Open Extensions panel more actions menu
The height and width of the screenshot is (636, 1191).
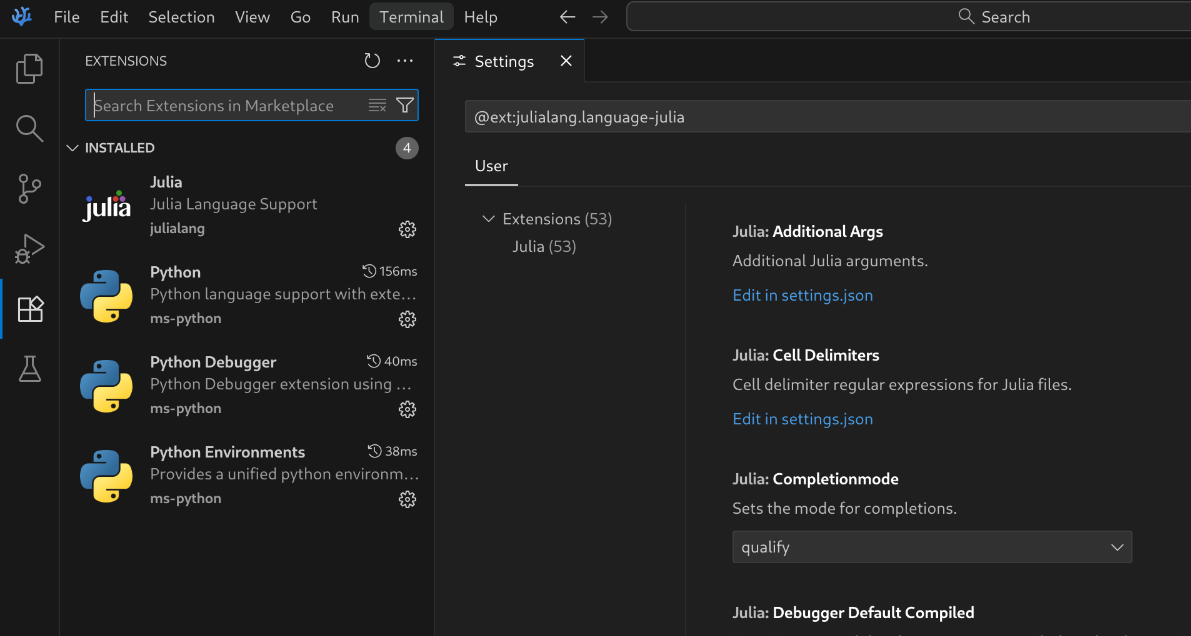point(405,61)
